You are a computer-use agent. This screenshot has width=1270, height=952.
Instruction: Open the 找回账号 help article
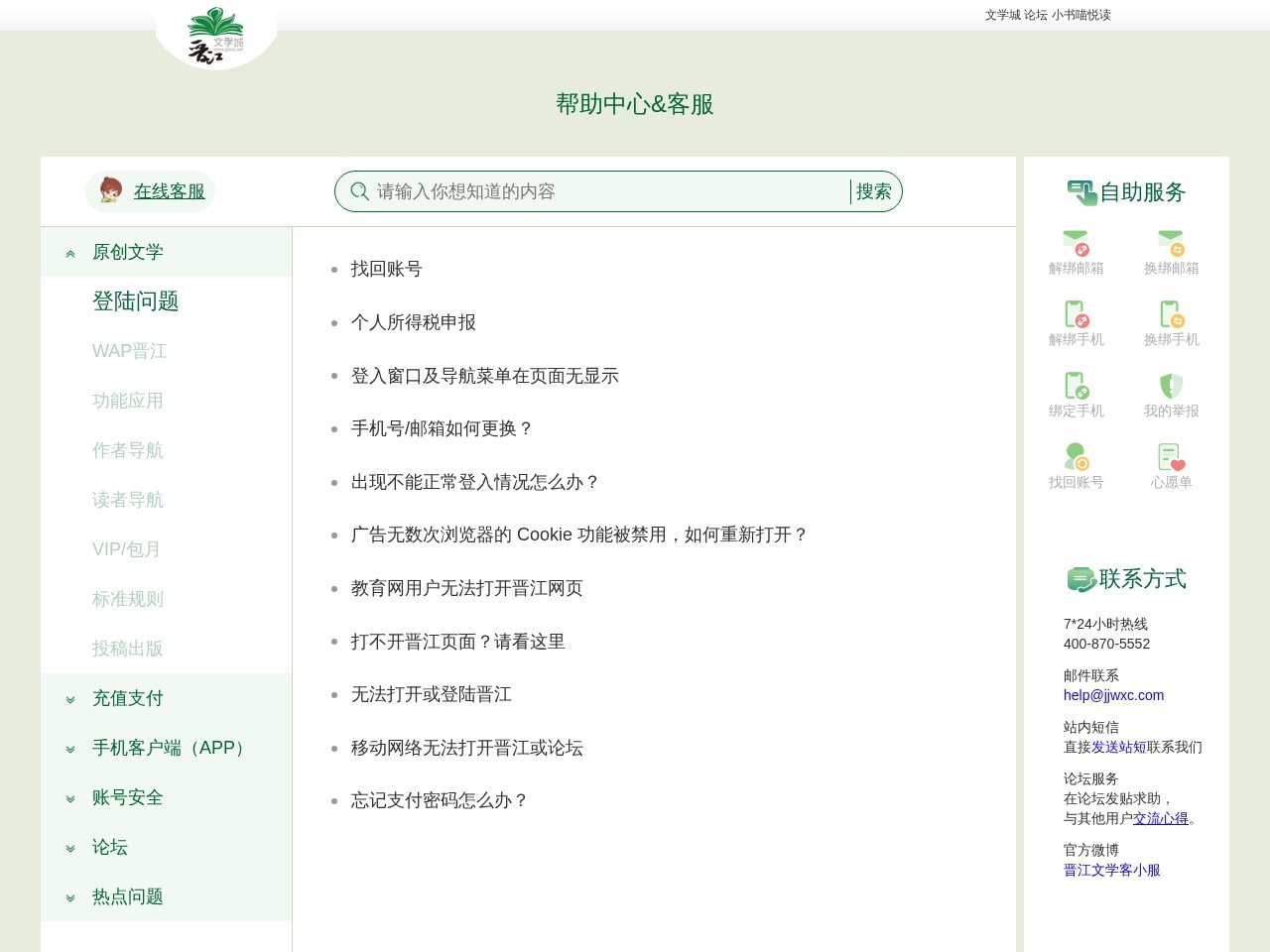pos(387,269)
